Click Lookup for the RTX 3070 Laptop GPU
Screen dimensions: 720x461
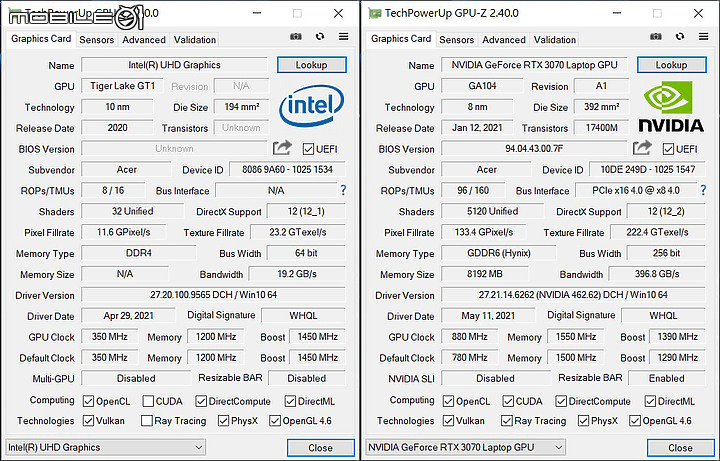pyautogui.click(x=671, y=65)
